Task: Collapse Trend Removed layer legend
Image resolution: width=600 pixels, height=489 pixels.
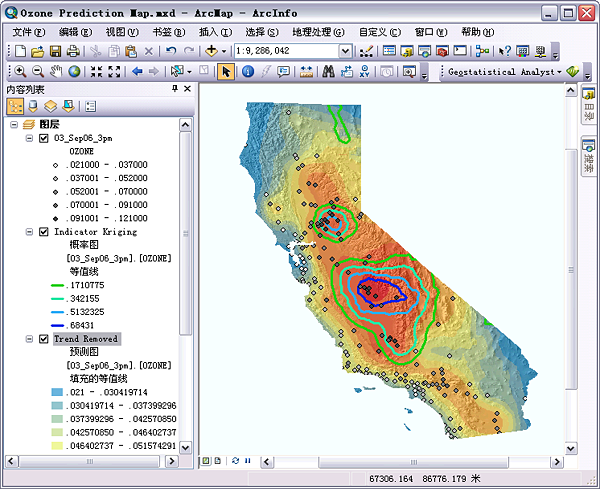Action: pyautogui.click(x=29, y=339)
